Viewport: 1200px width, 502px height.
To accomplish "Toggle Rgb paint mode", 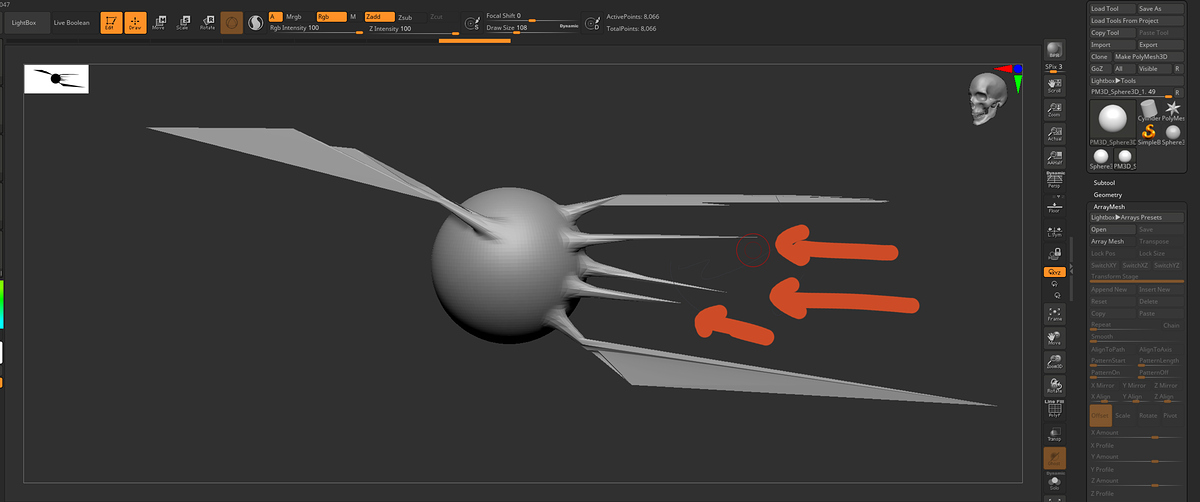I will tap(331, 17).
